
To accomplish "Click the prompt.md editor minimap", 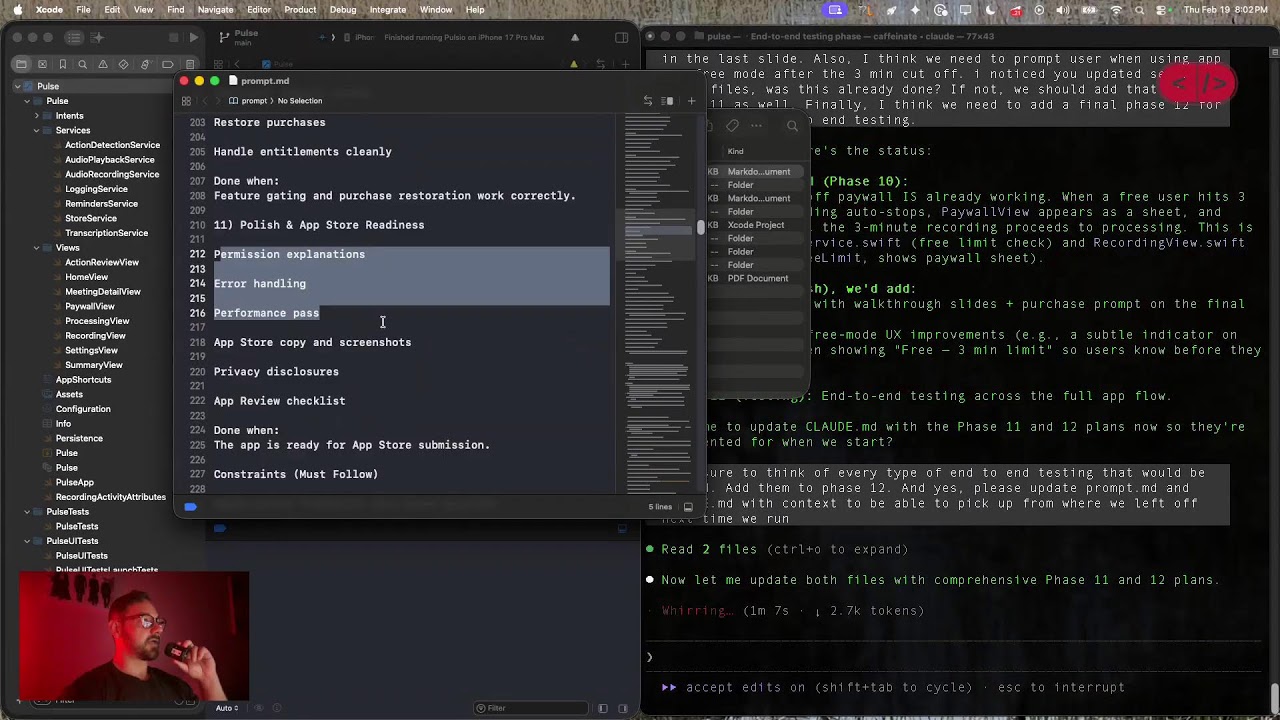I will tap(655, 301).
